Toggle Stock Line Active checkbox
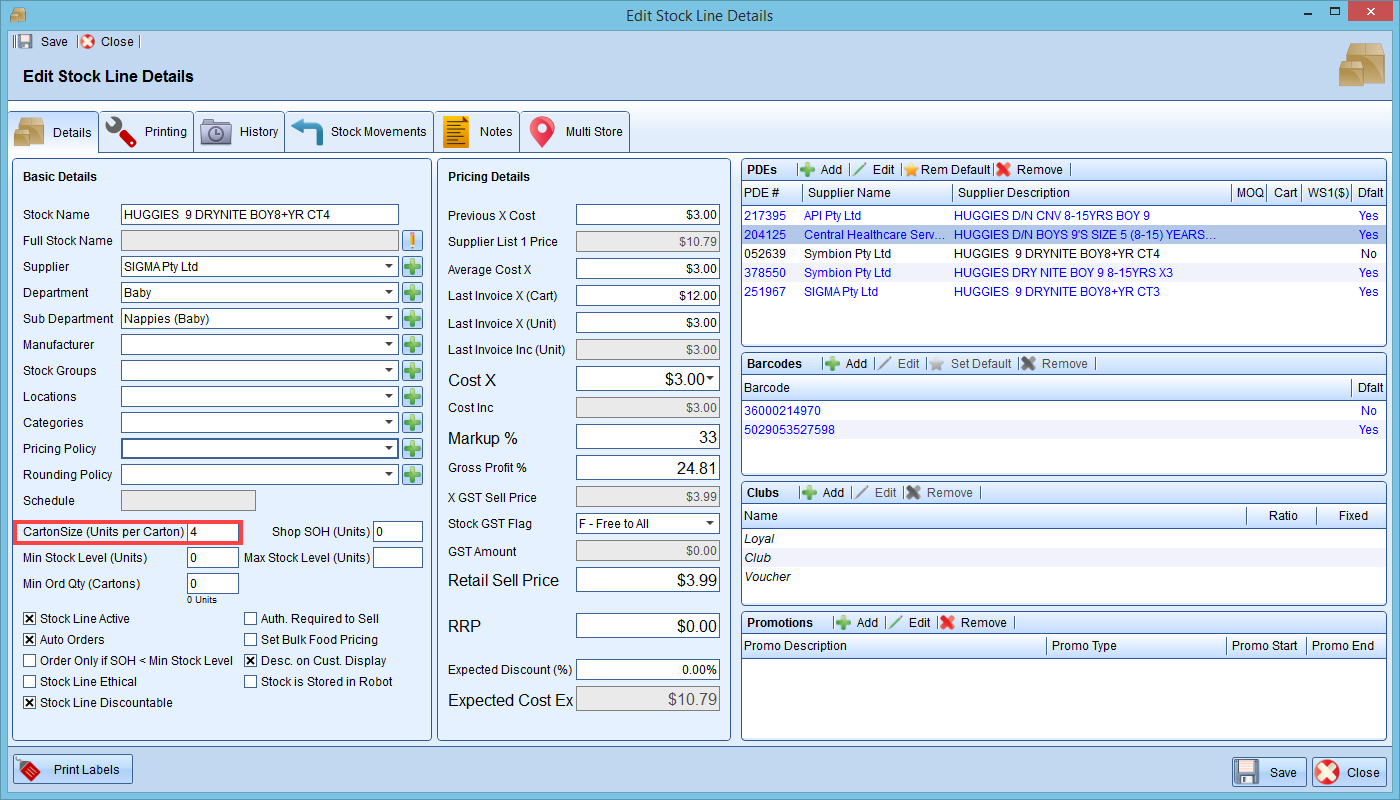Screen dimensions: 1400x800 click(30, 619)
